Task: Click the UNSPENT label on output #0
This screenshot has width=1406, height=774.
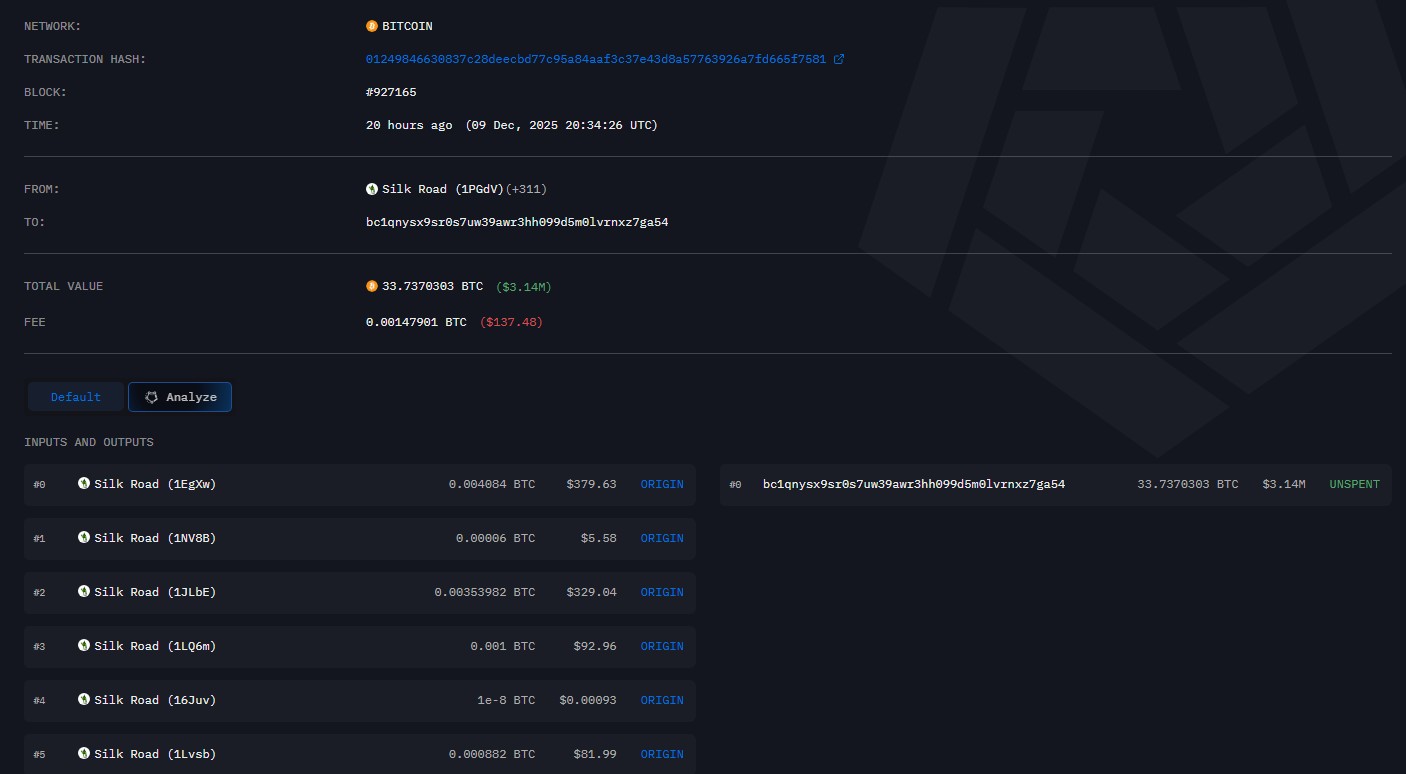Action: (1354, 484)
